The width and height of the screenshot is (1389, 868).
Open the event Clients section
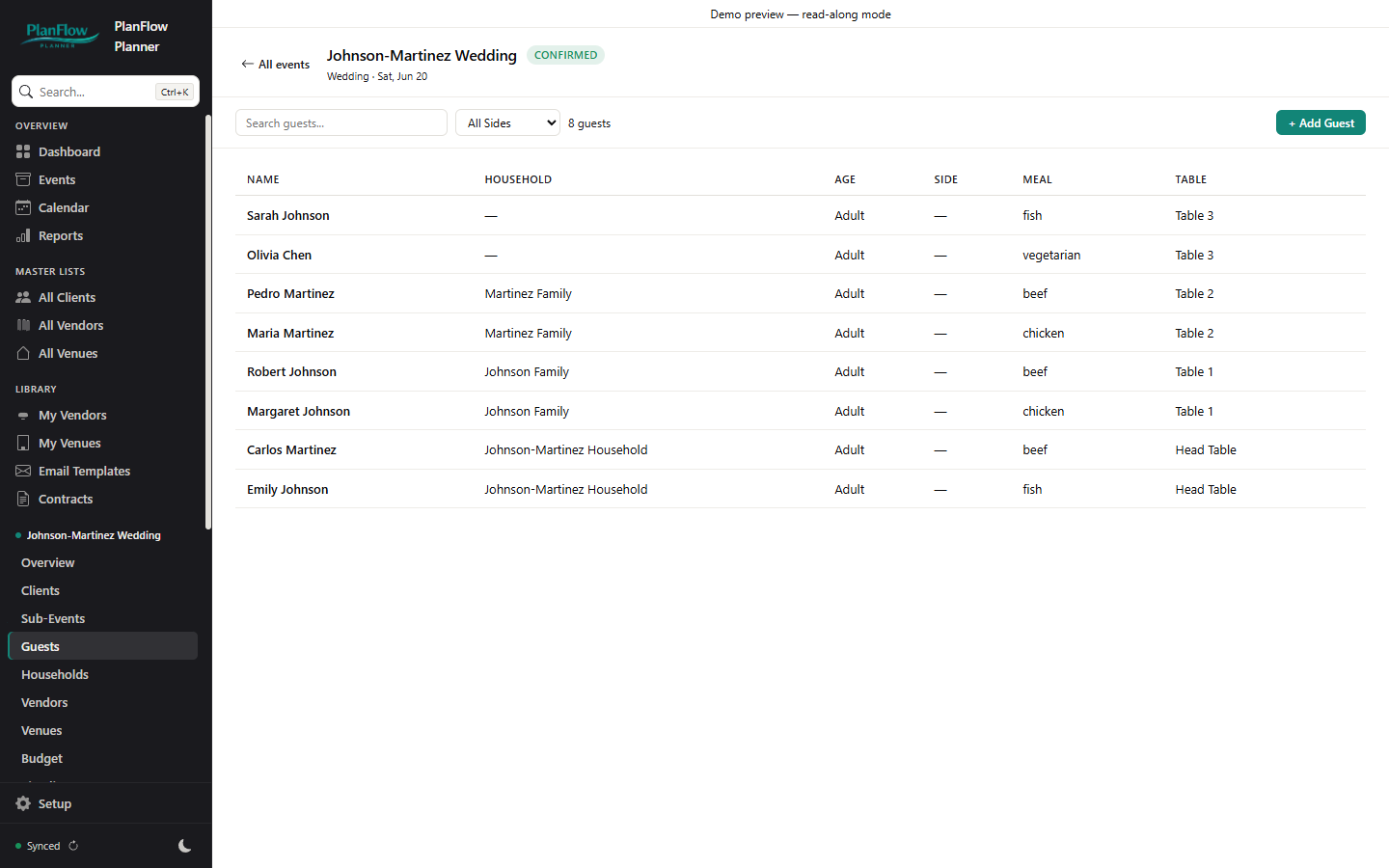point(102,590)
